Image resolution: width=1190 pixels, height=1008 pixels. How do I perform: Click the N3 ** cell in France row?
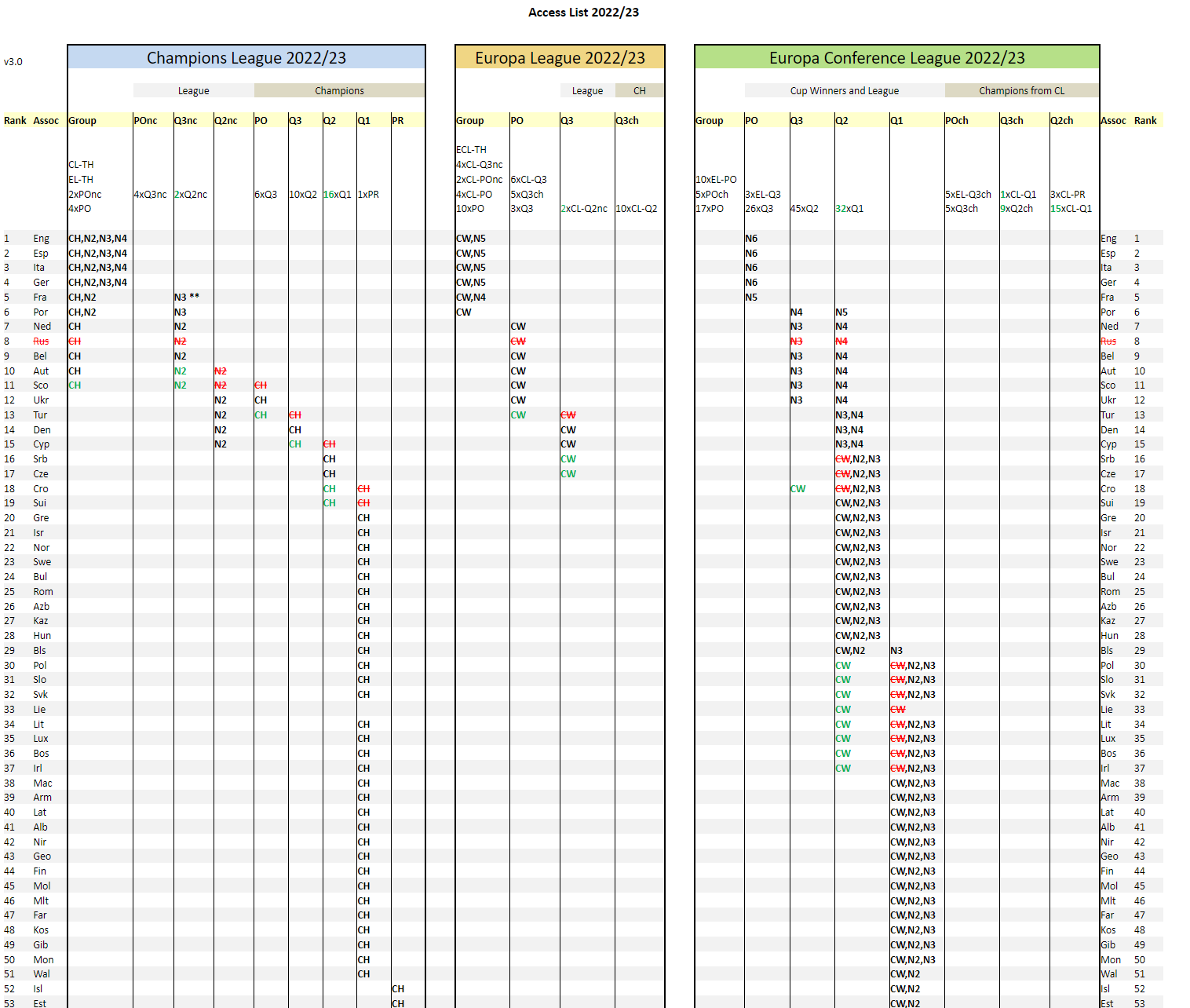pos(187,298)
